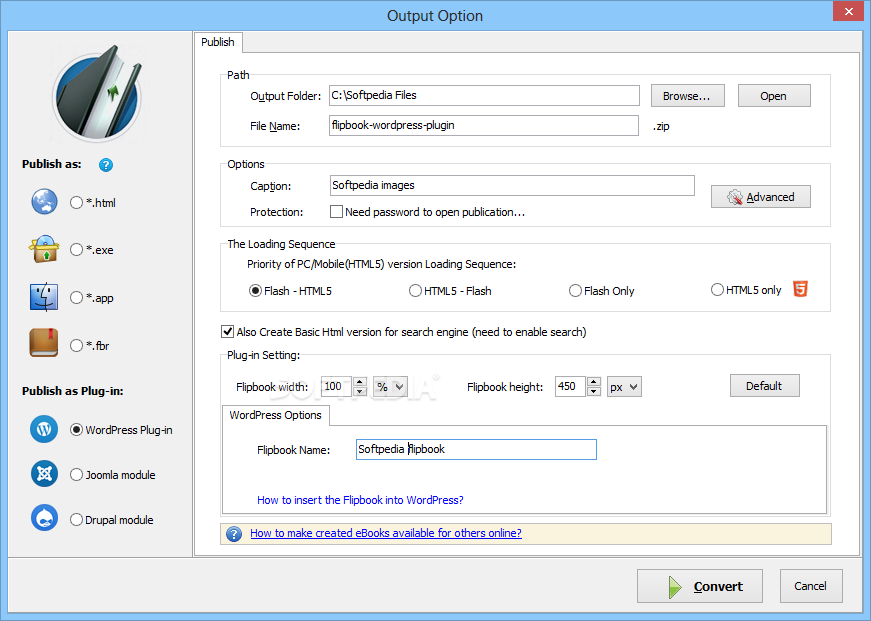Click the Output Folder path field
This screenshot has width=871, height=621.
coord(484,95)
